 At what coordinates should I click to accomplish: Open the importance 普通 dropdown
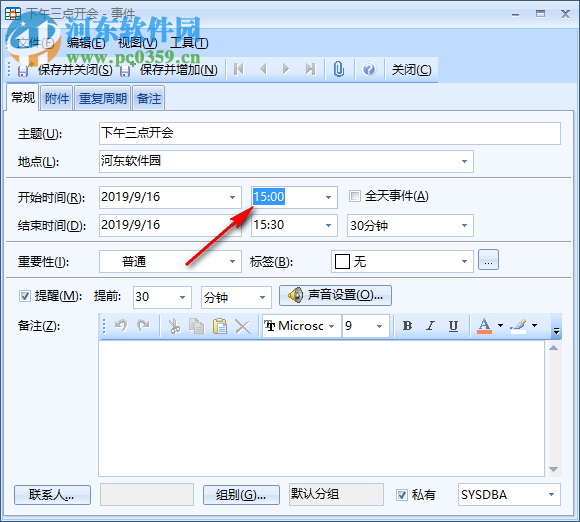click(x=232, y=262)
